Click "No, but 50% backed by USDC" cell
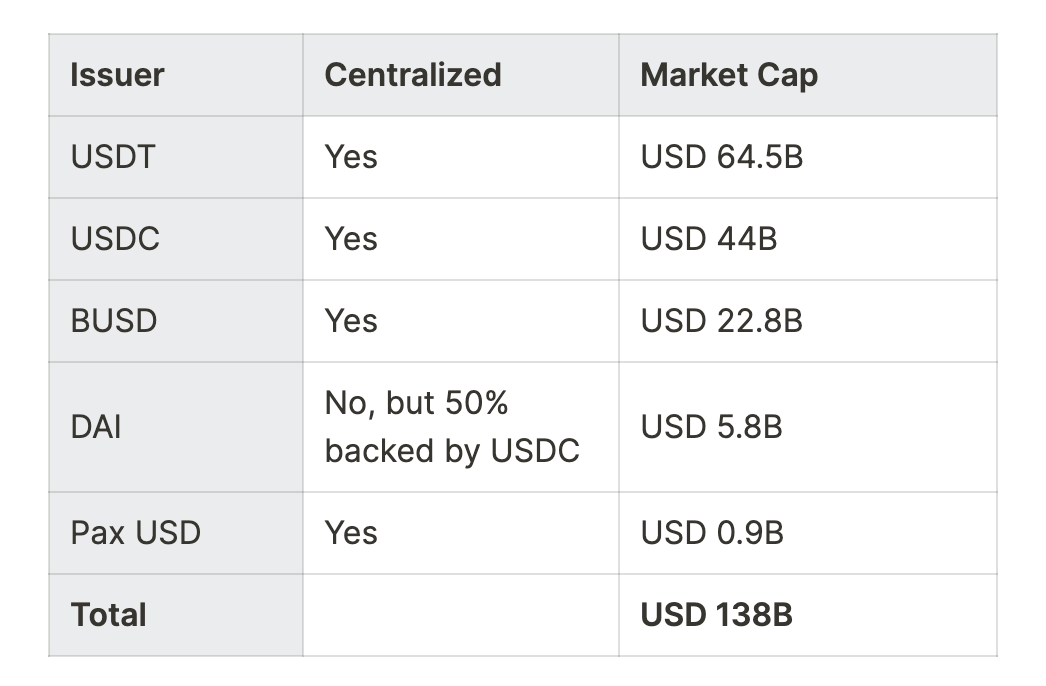The height and width of the screenshot is (686, 1046). click(x=452, y=427)
